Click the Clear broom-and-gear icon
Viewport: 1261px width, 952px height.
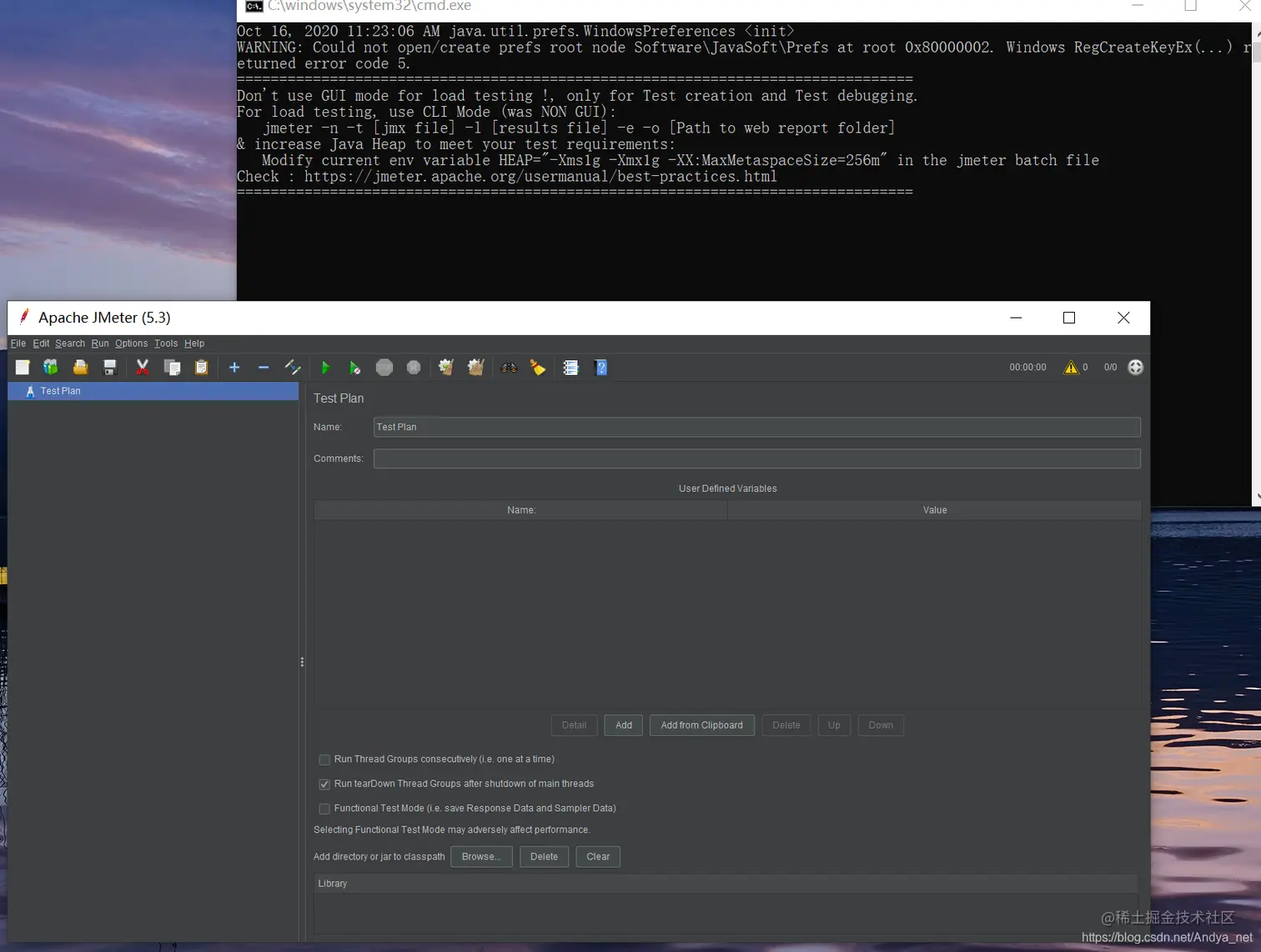coord(446,368)
